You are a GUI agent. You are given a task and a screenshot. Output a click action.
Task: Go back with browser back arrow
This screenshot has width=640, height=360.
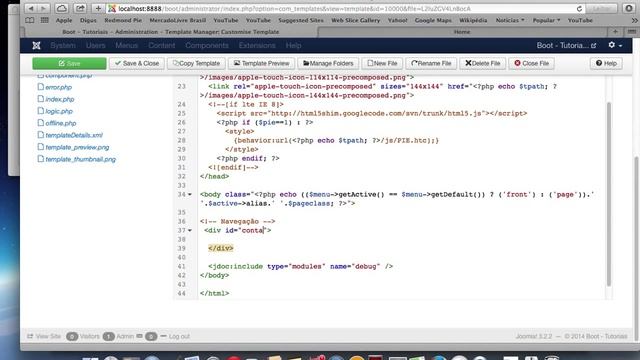click(31, 8)
